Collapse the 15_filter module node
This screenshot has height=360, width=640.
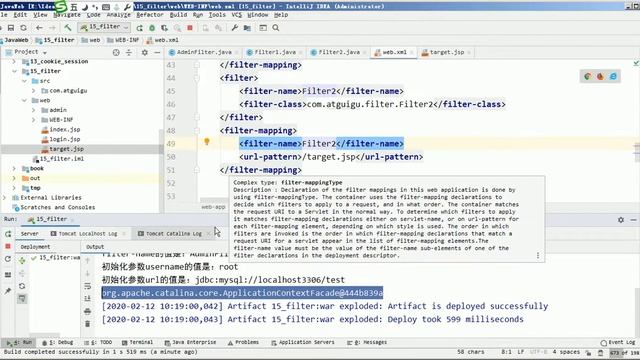(x=14, y=71)
